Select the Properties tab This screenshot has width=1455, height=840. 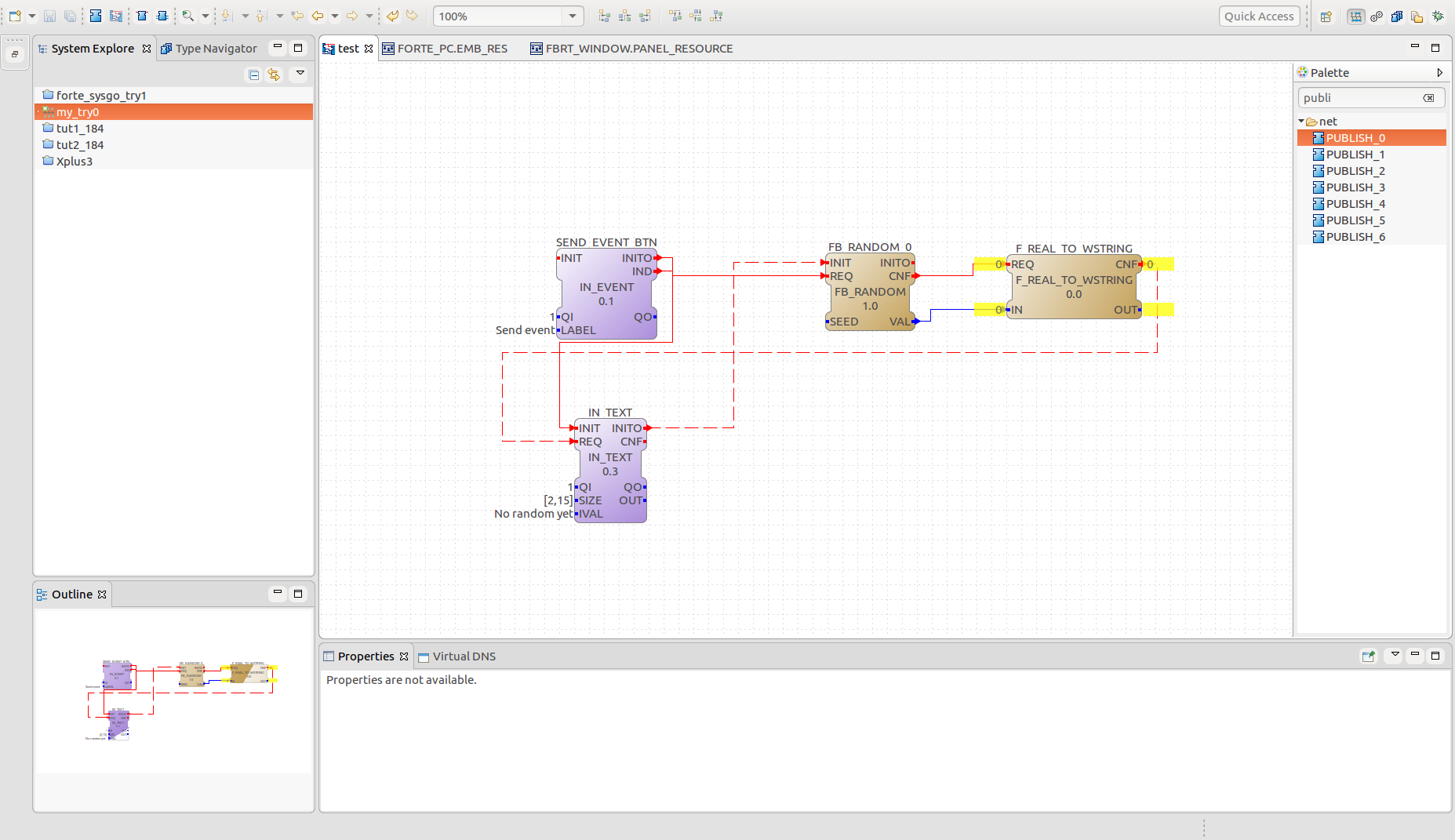click(366, 656)
